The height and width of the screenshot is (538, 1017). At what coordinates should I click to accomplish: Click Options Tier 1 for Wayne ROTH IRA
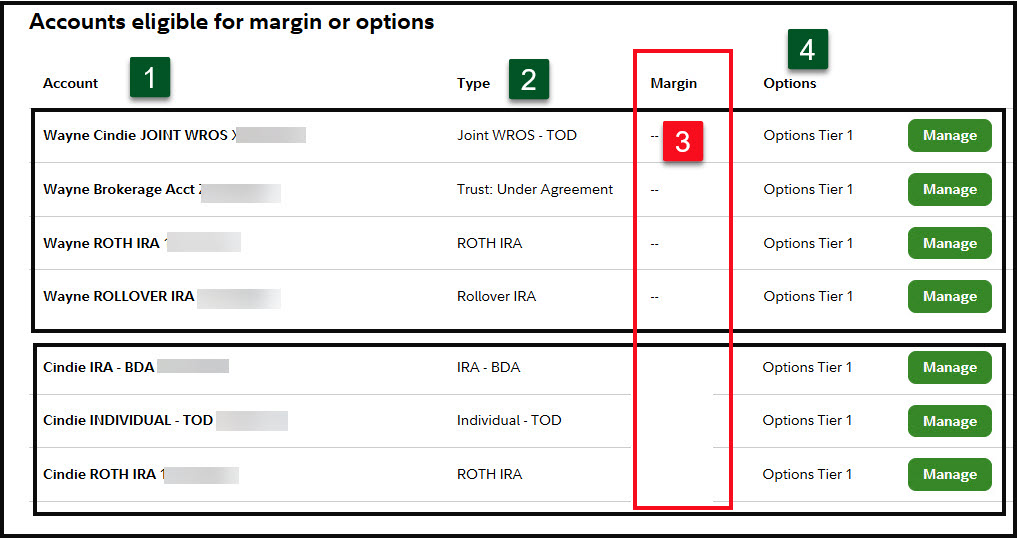(x=808, y=243)
